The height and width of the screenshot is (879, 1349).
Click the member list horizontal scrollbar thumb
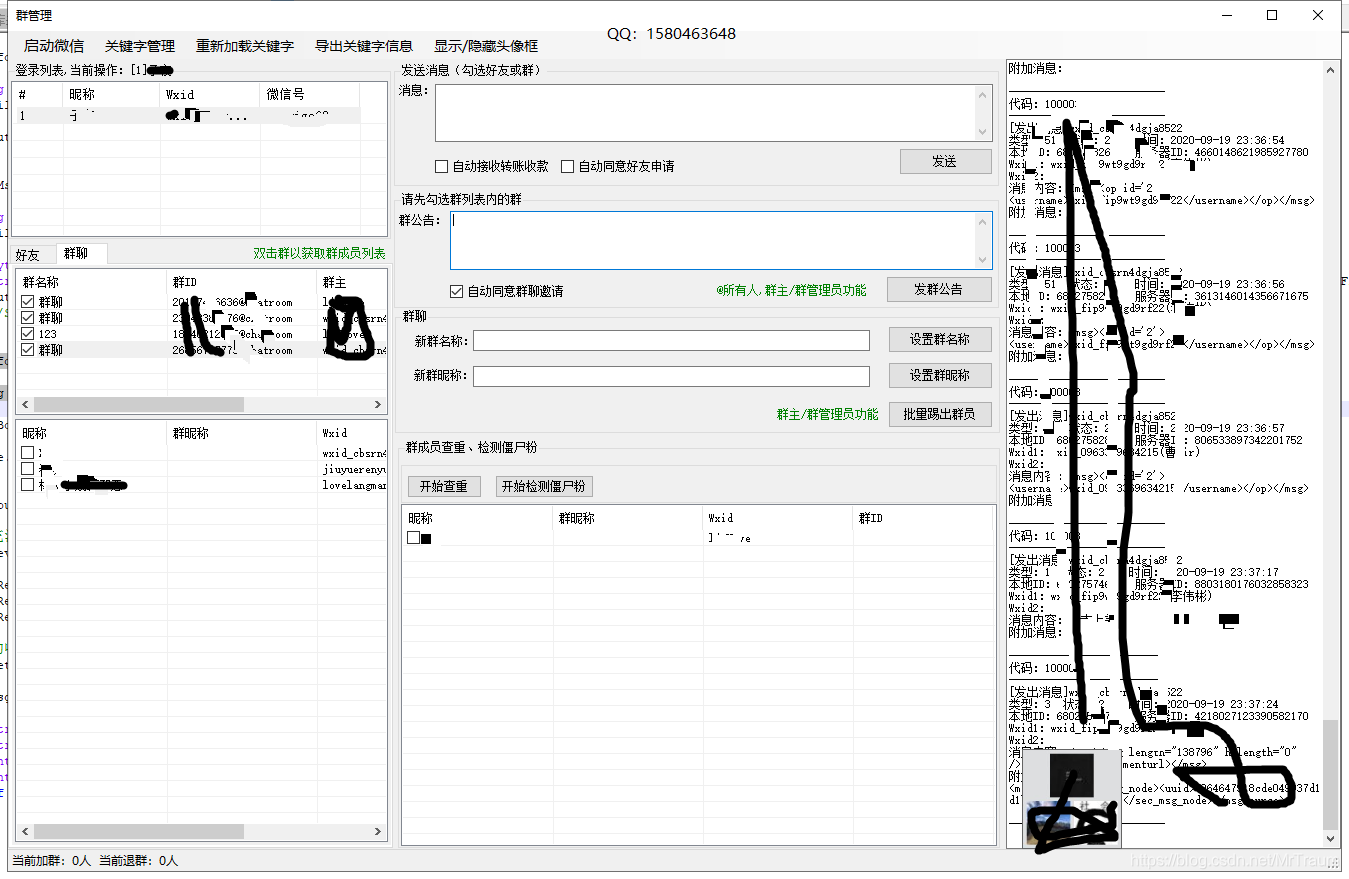click(x=139, y=831)
